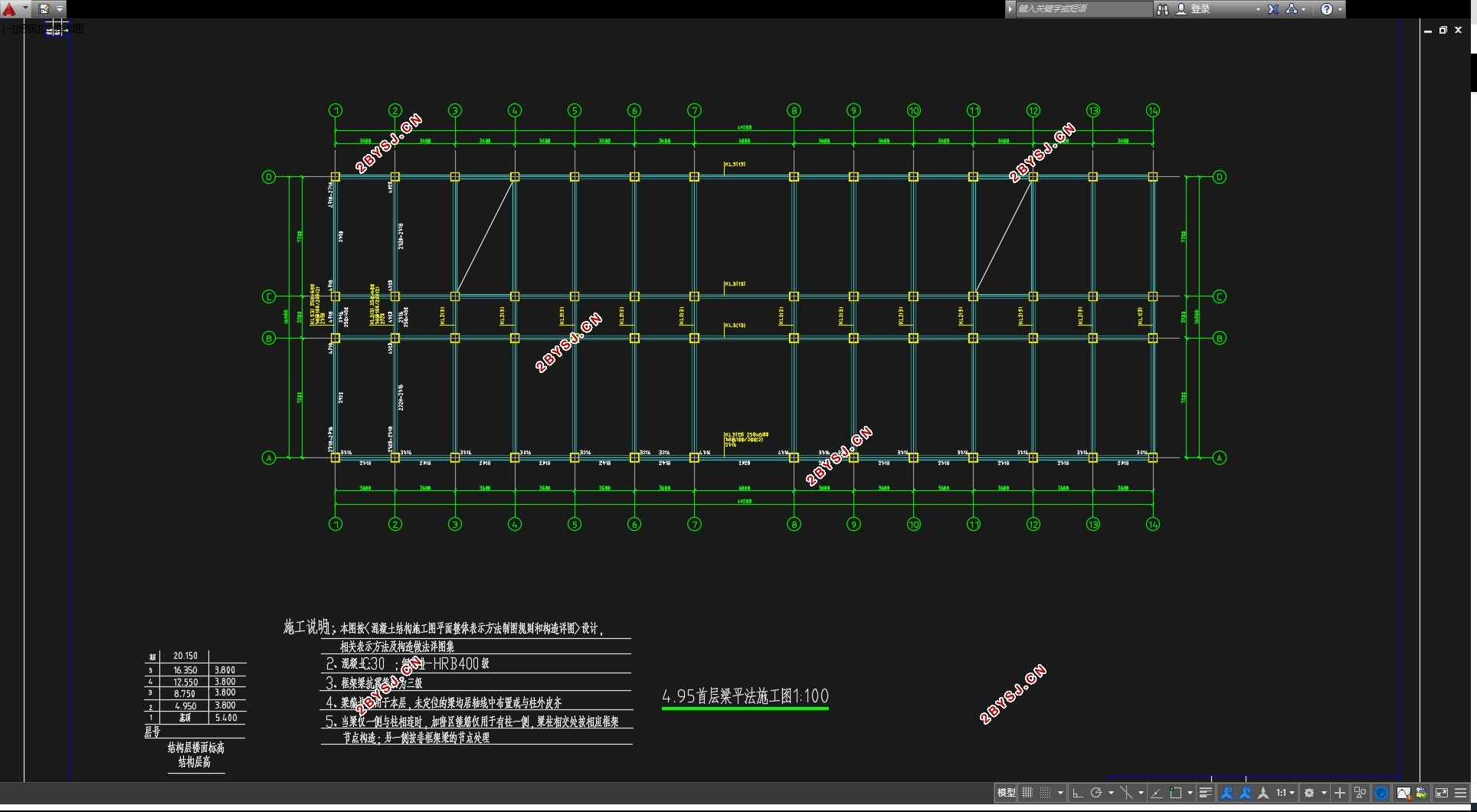Expand the 登录 sign-in dropdown arrow
The image size is (1477, 812).
pyautogui.click(x=1258, y=9)
